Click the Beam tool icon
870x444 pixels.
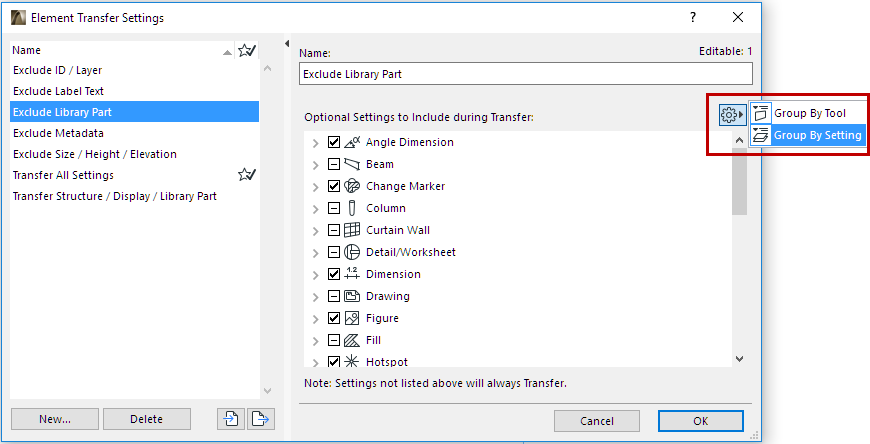pyautogui.click(x=352, y=164)
